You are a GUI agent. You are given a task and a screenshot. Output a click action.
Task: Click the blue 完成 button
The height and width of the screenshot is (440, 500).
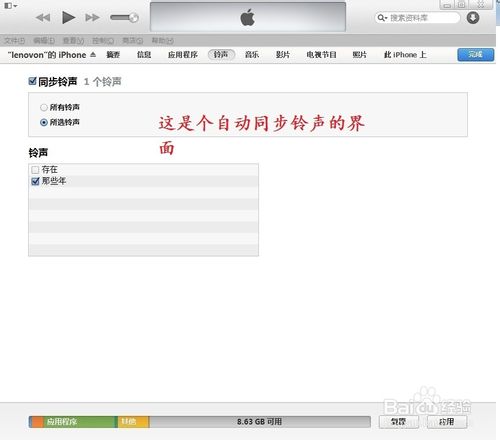click(476, 55)
